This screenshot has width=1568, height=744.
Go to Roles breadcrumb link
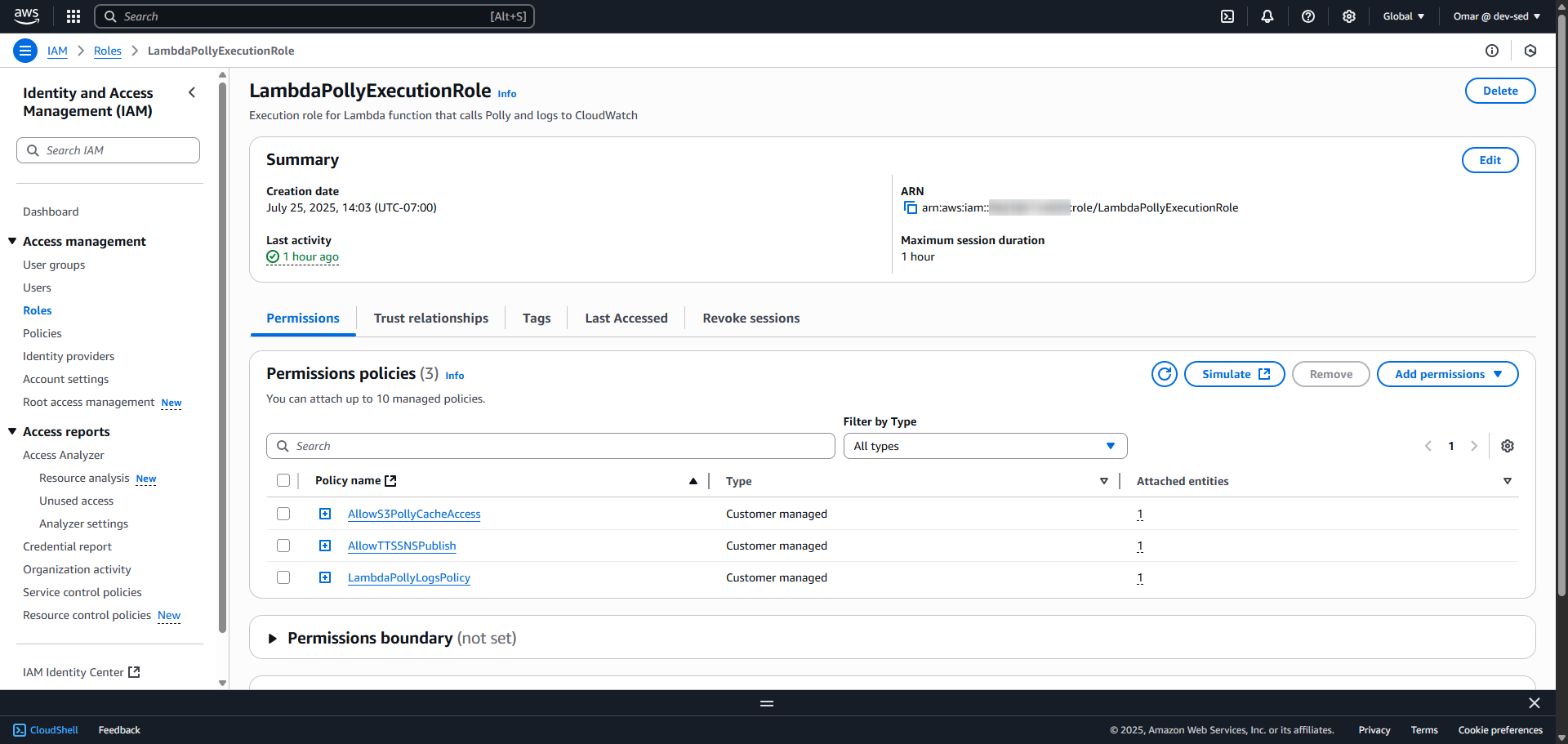click(x=107, y=51)
